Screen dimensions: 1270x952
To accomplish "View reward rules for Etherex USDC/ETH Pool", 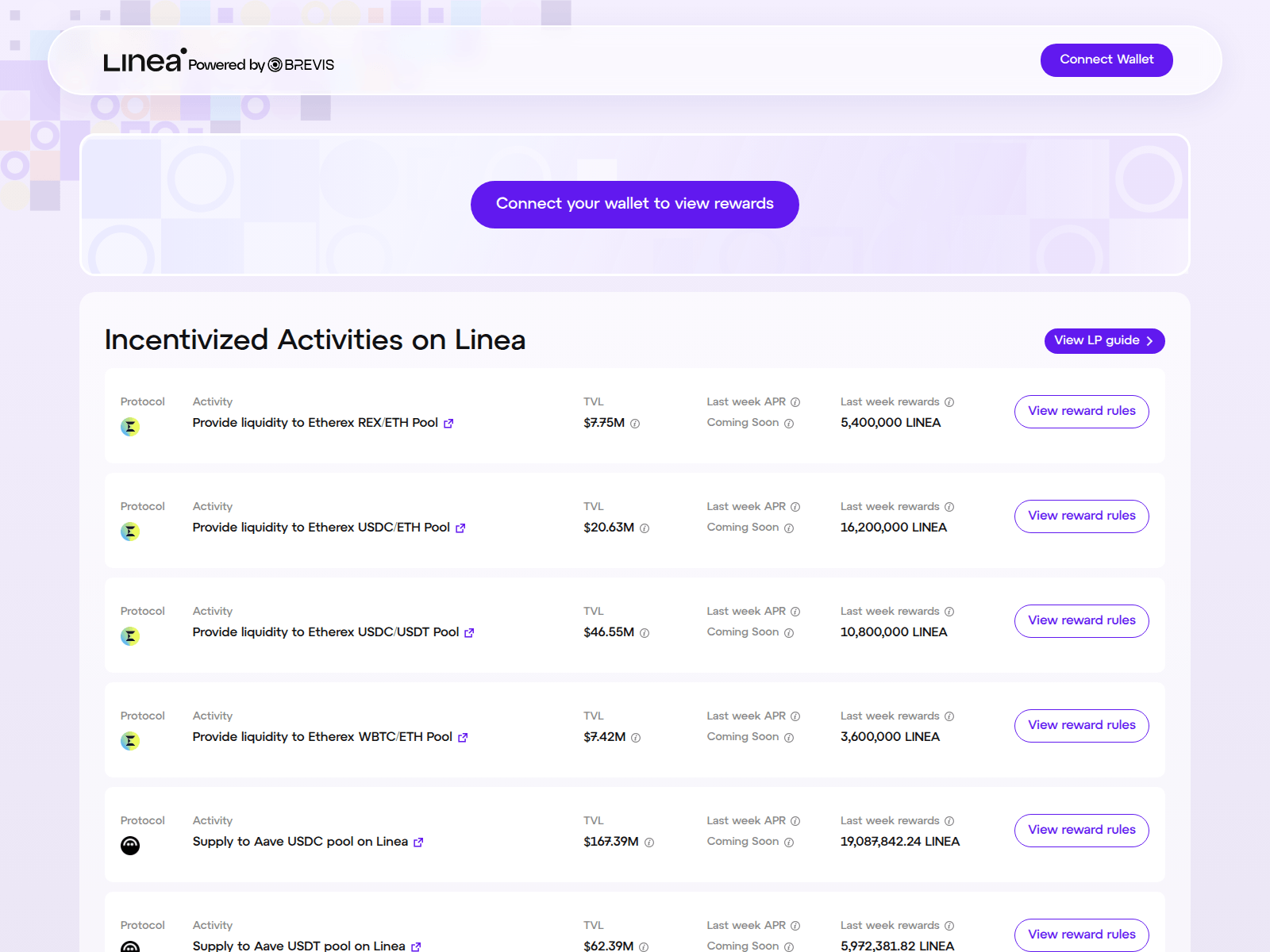I will click(1082, 516).
